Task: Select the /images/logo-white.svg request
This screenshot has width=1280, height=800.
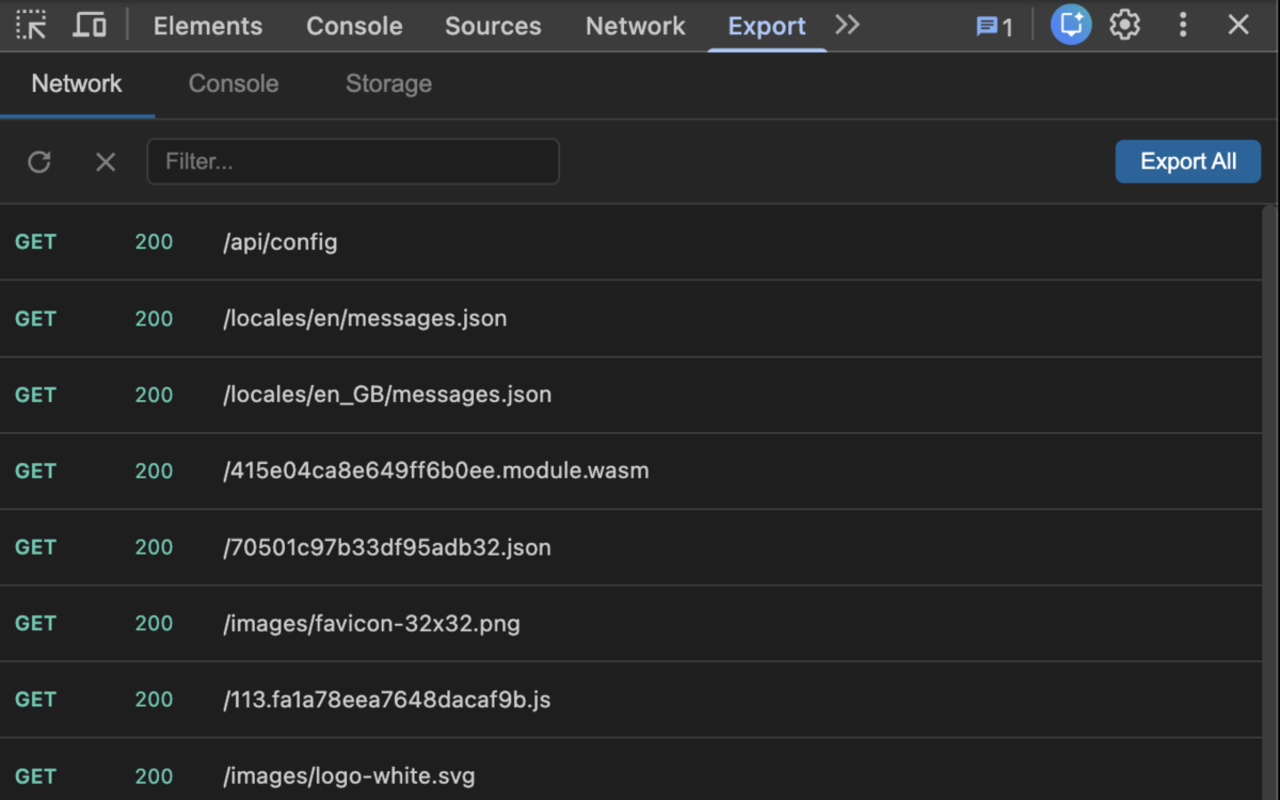Action: (x=630, y=770)
